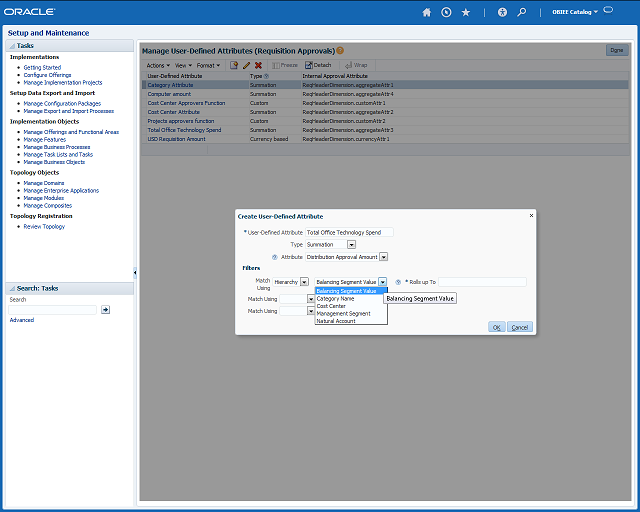
Task: Click the Freeze toolbar item
Action: 285,65
